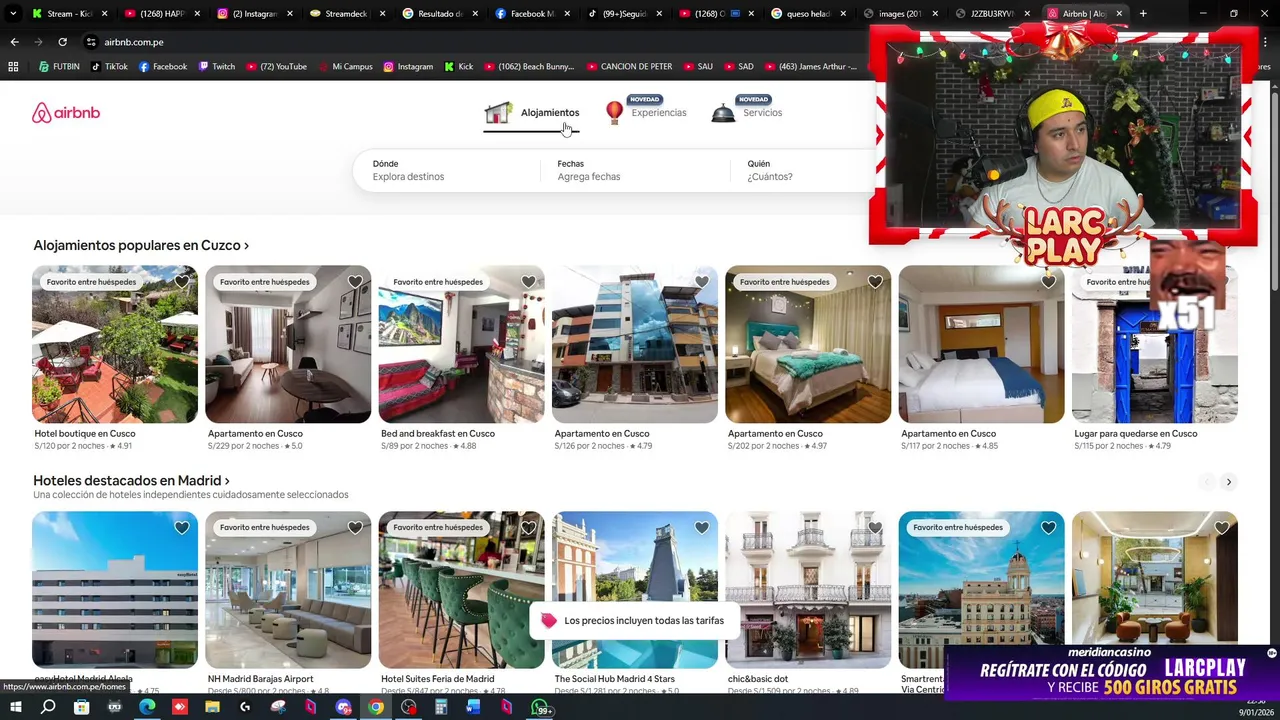Screen dimensions: 1280x720
Task: Toggle heart on S/117 Apartamento en Cusco
Action: pyautogui.click(x=1048, y=282)
